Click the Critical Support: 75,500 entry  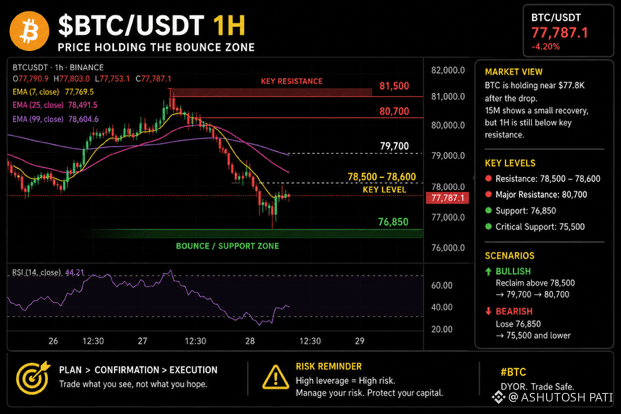click(540, 227)
